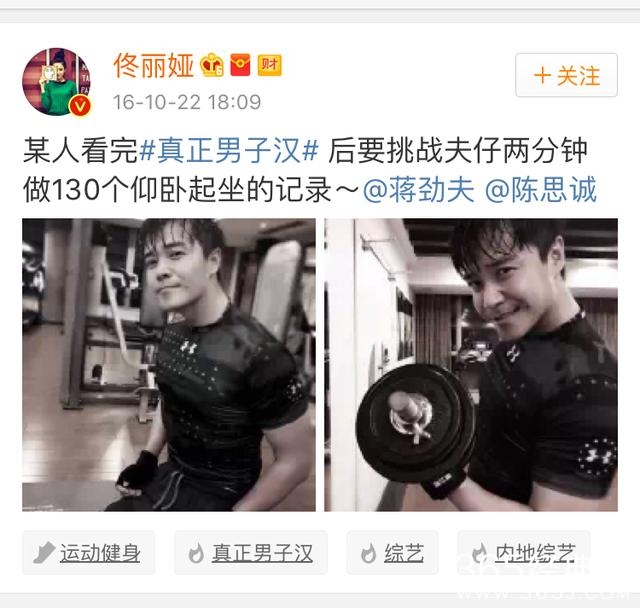This screenshot has width=640, height=608.
Task: Follow the account with +关注 button
Action: click(x=566, y=75)
